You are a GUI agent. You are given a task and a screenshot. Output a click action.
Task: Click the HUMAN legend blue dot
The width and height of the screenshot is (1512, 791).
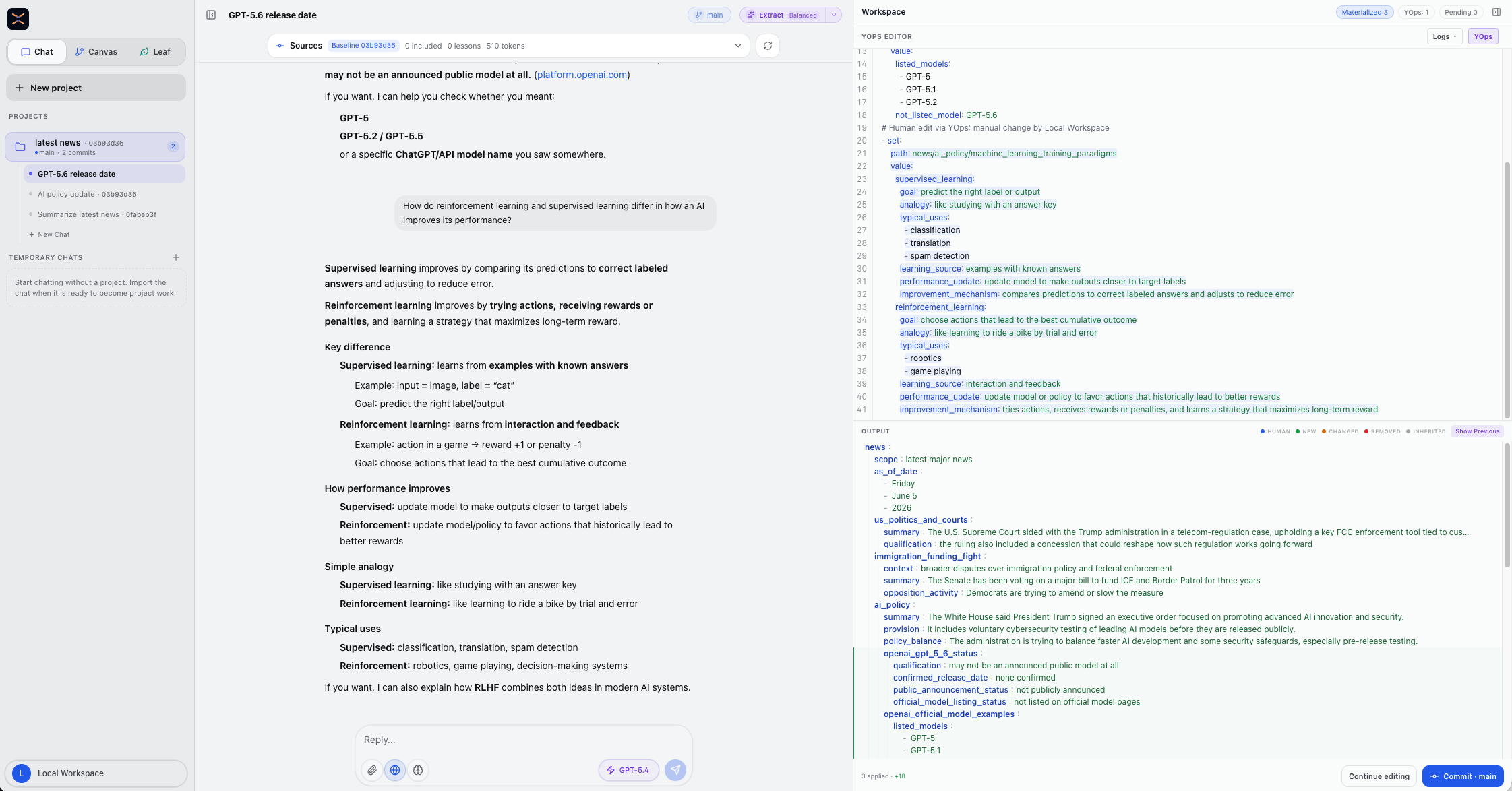[x=1263, y=431]
